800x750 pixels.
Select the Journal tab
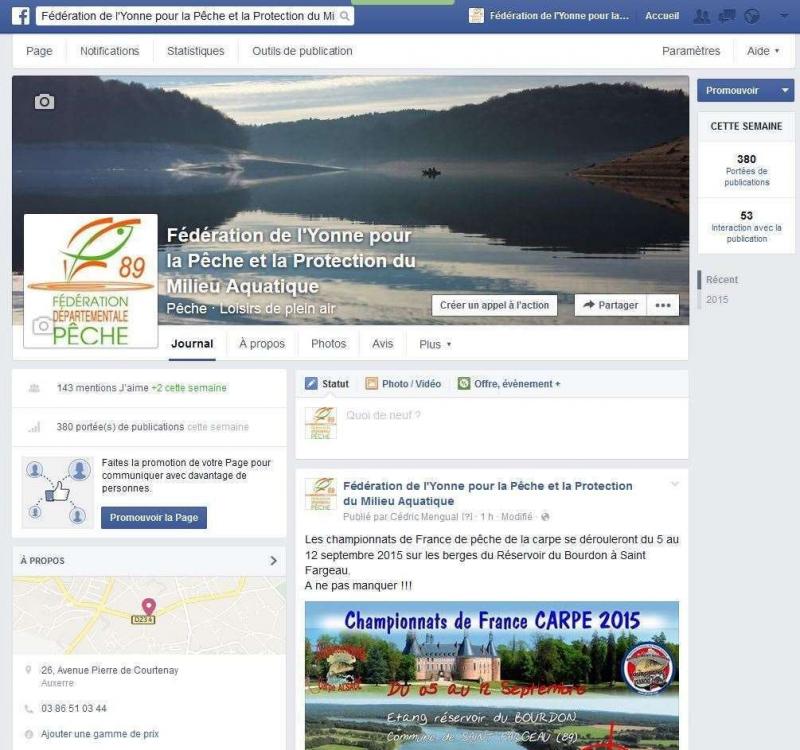(192, 344)
